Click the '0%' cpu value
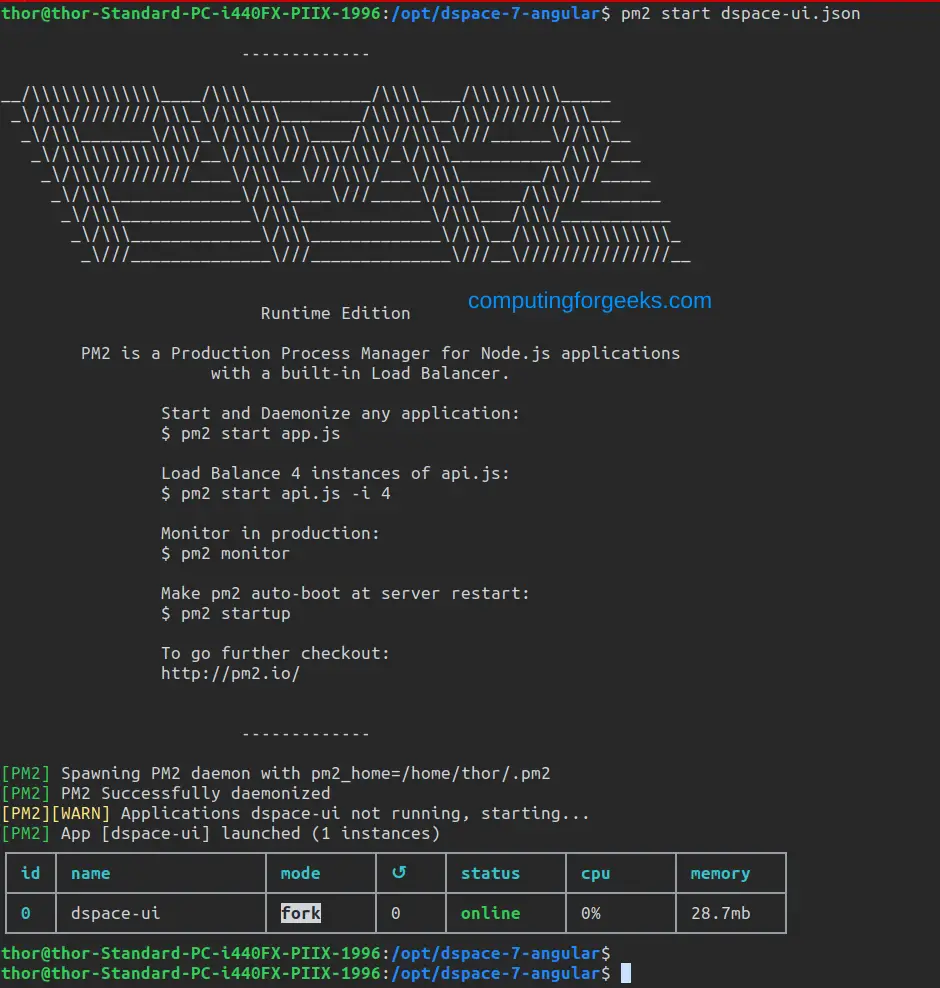940x988 pixels. click(590, 913)
